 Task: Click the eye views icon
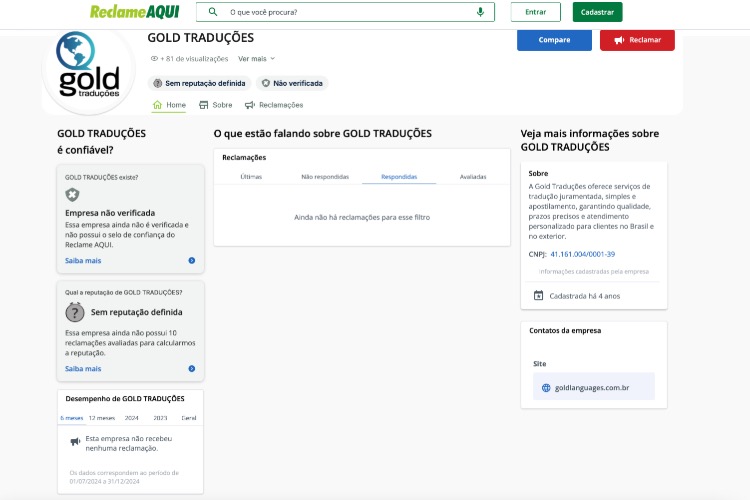[154, 58]
